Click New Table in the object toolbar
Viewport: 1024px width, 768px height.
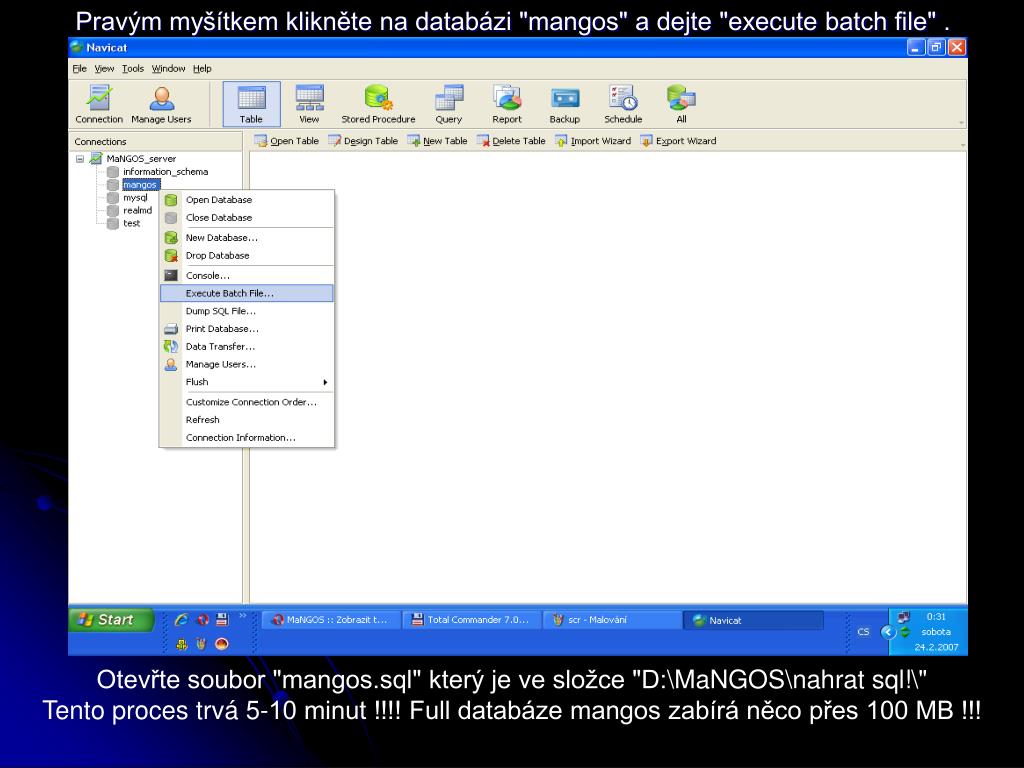tap(438, 141)
